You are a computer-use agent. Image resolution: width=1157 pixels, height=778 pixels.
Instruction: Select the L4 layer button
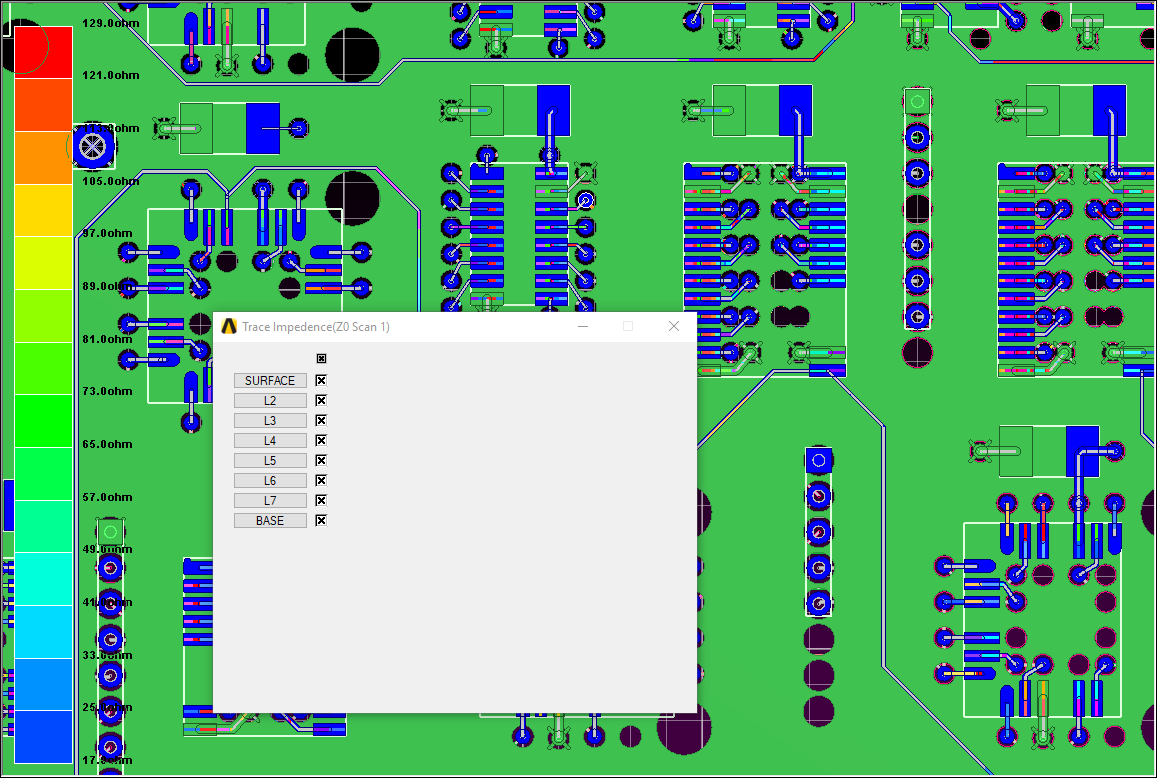coord(270,440)
